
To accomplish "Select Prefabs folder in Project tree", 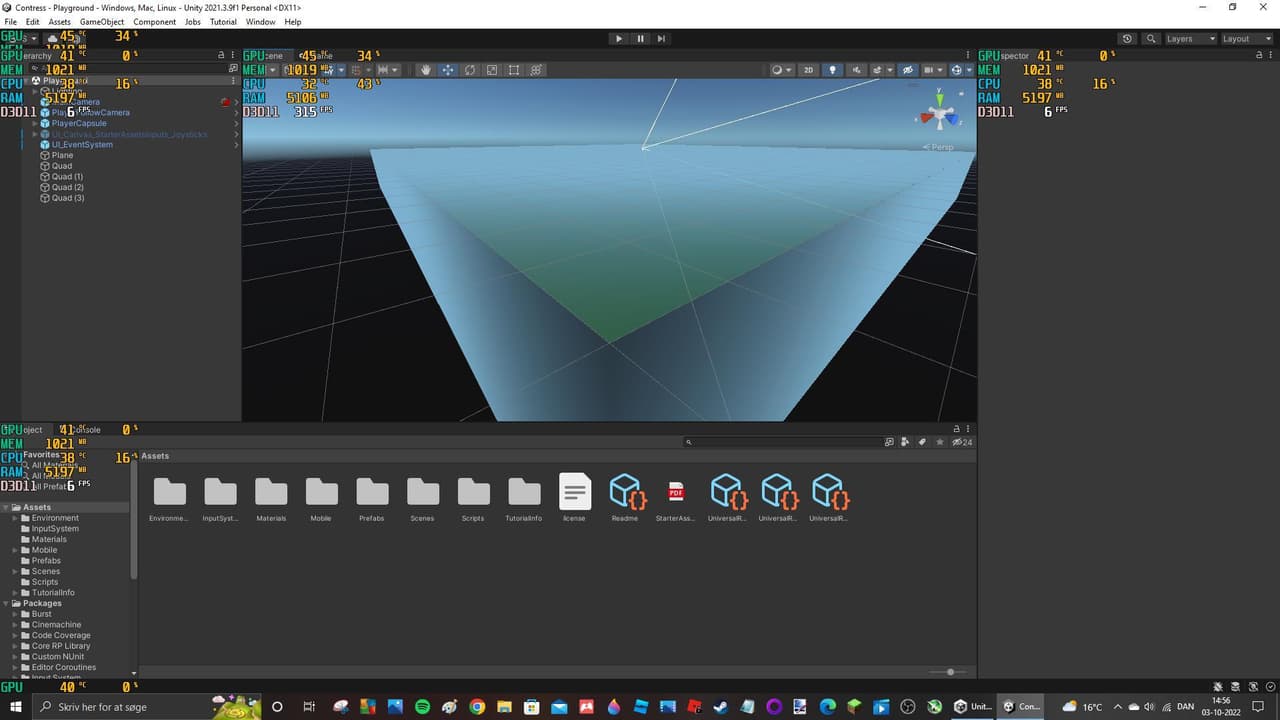I will pos(46,560).
